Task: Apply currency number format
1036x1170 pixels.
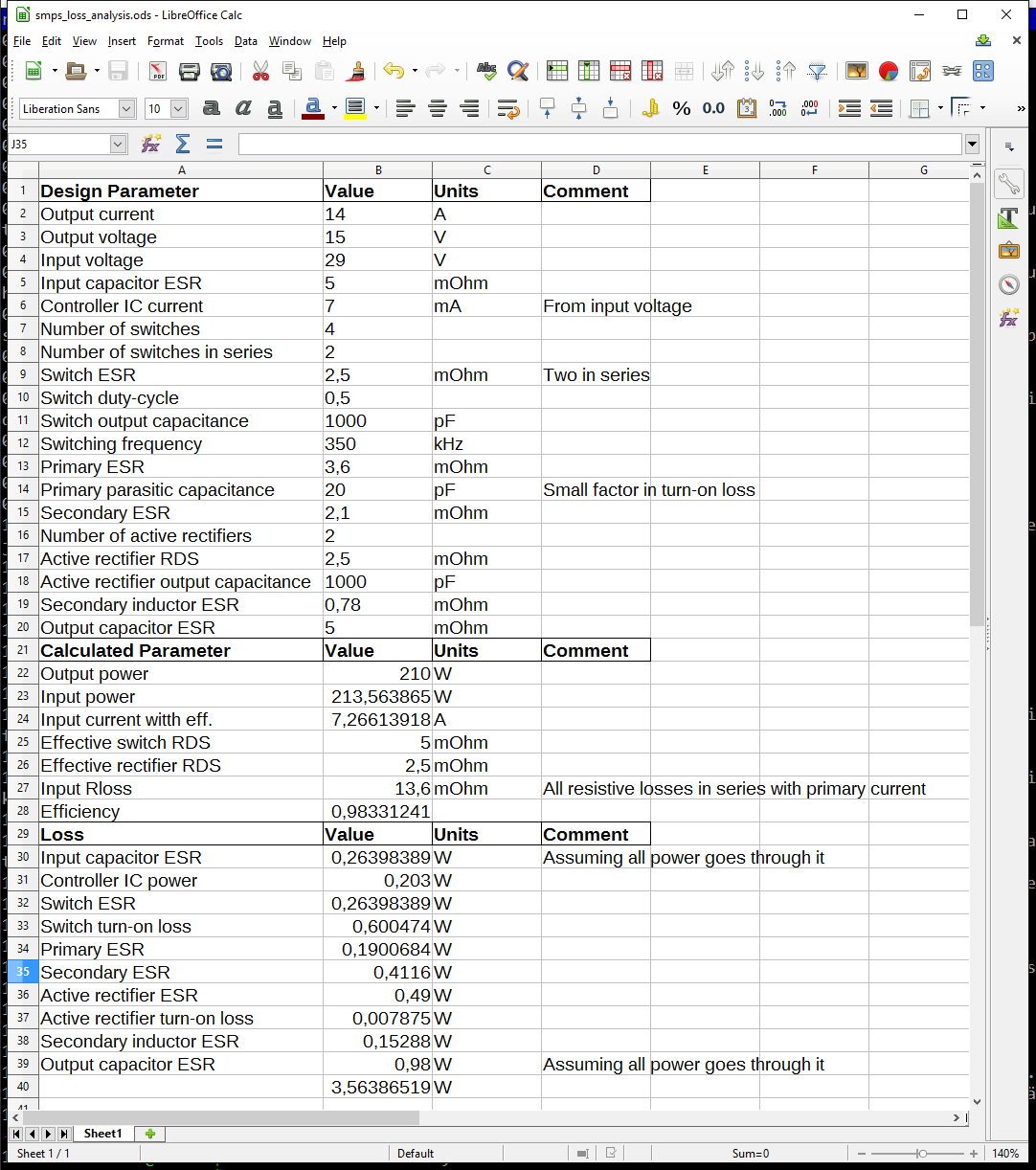Action: pyautogui.click(x=650, y=109)
